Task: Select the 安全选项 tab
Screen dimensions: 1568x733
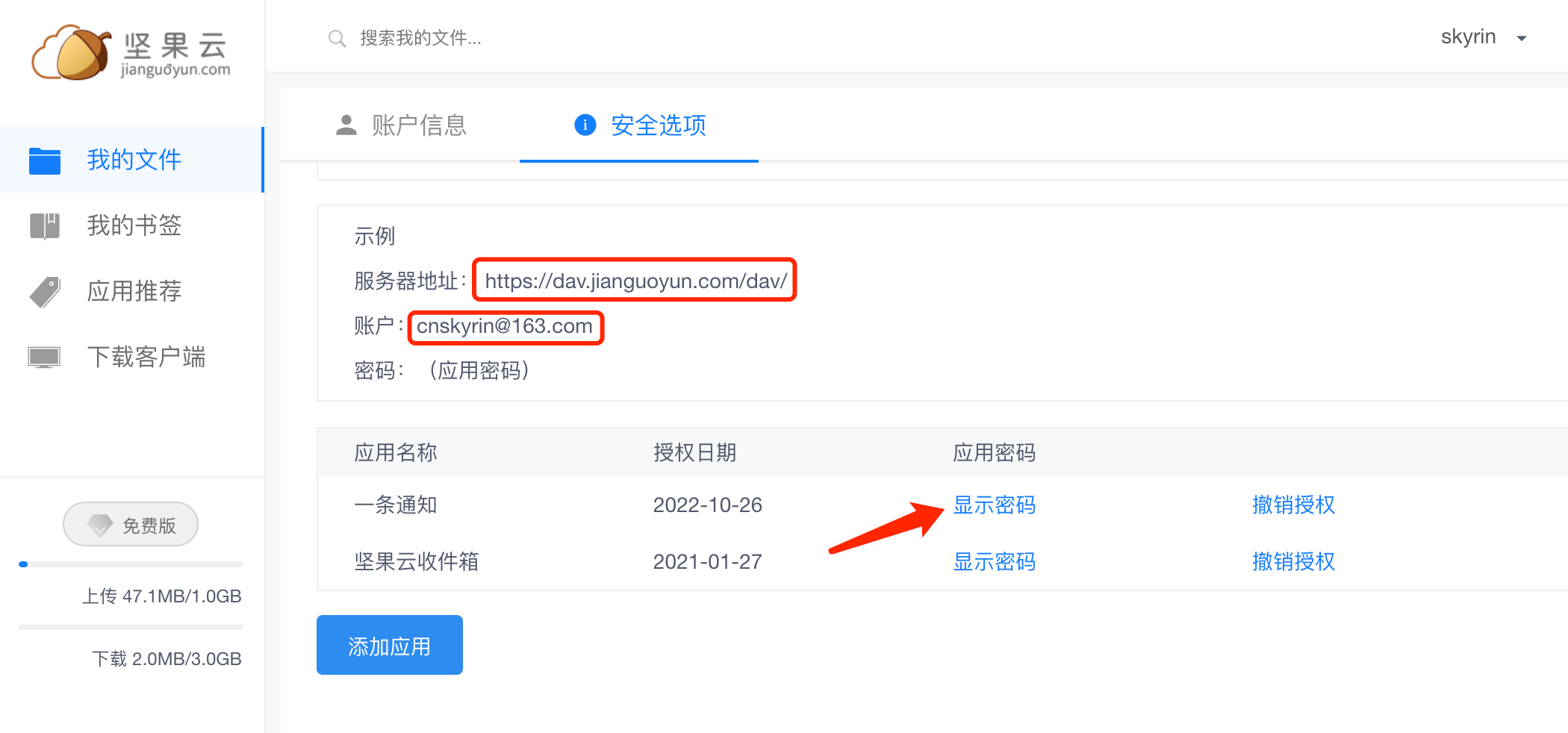Action: [x=657, y=125]
